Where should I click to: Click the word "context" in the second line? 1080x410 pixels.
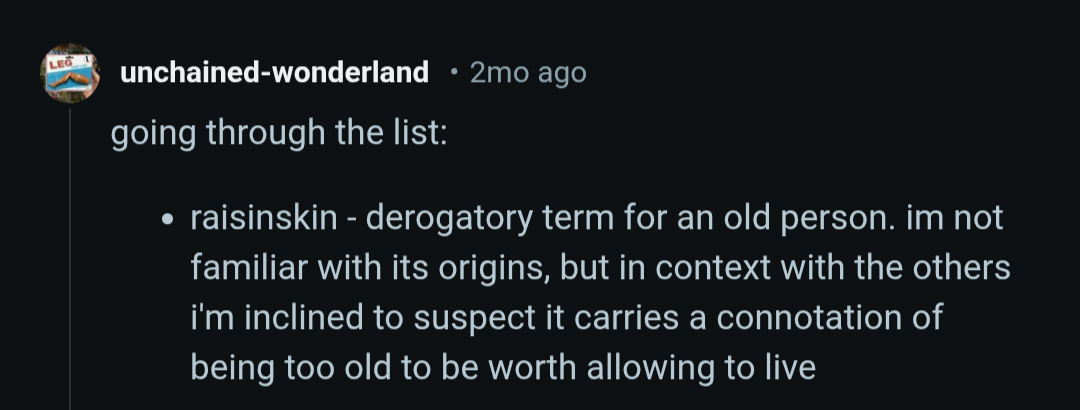point(744,269)
